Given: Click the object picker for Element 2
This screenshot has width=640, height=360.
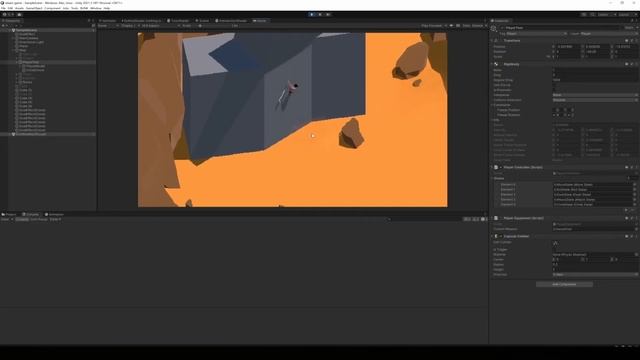Looking at the screenshot, I should tap(635, 195).
